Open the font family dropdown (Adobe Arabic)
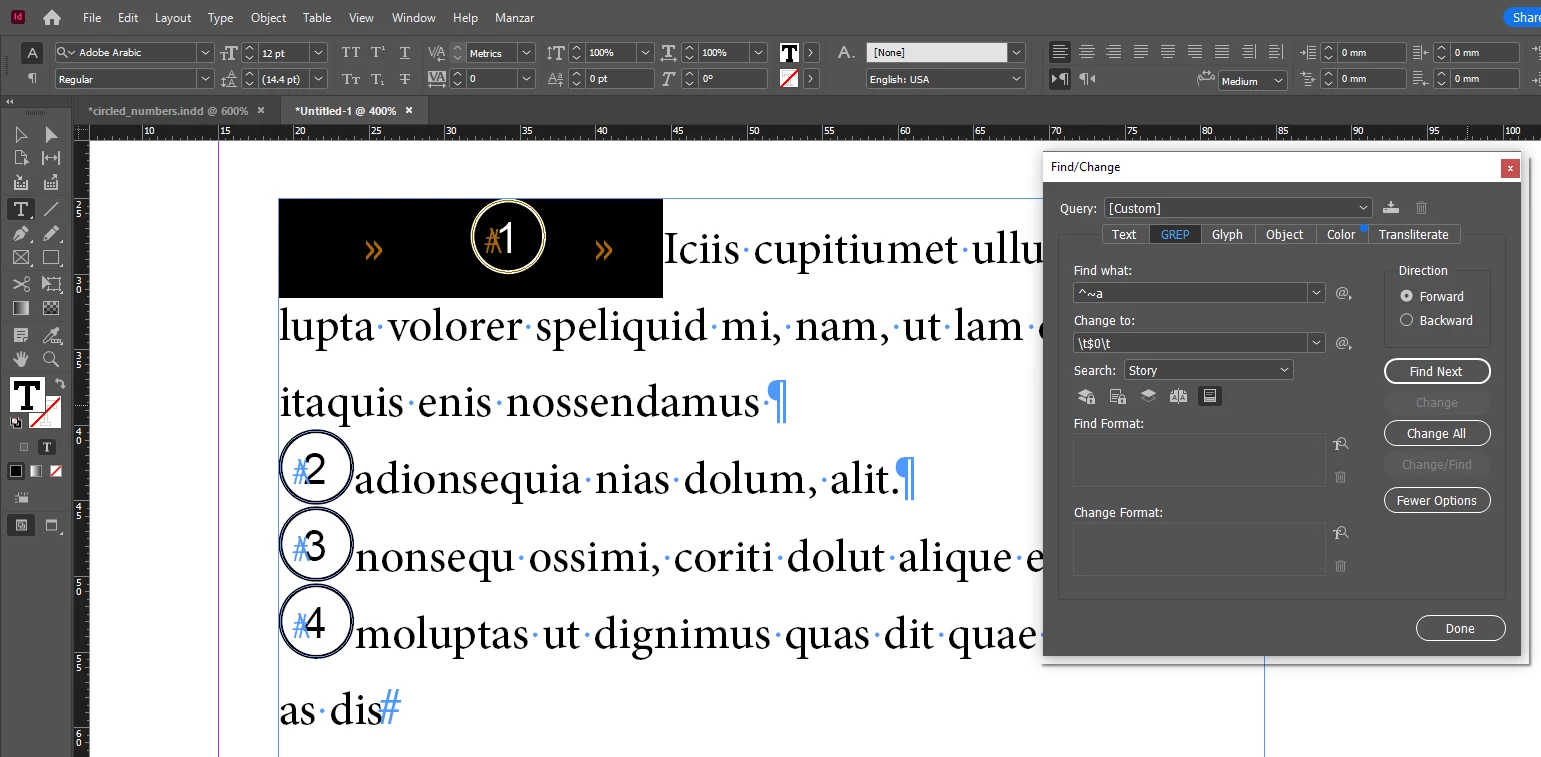This screenshot has height=757, width=1541. [205, 52]
